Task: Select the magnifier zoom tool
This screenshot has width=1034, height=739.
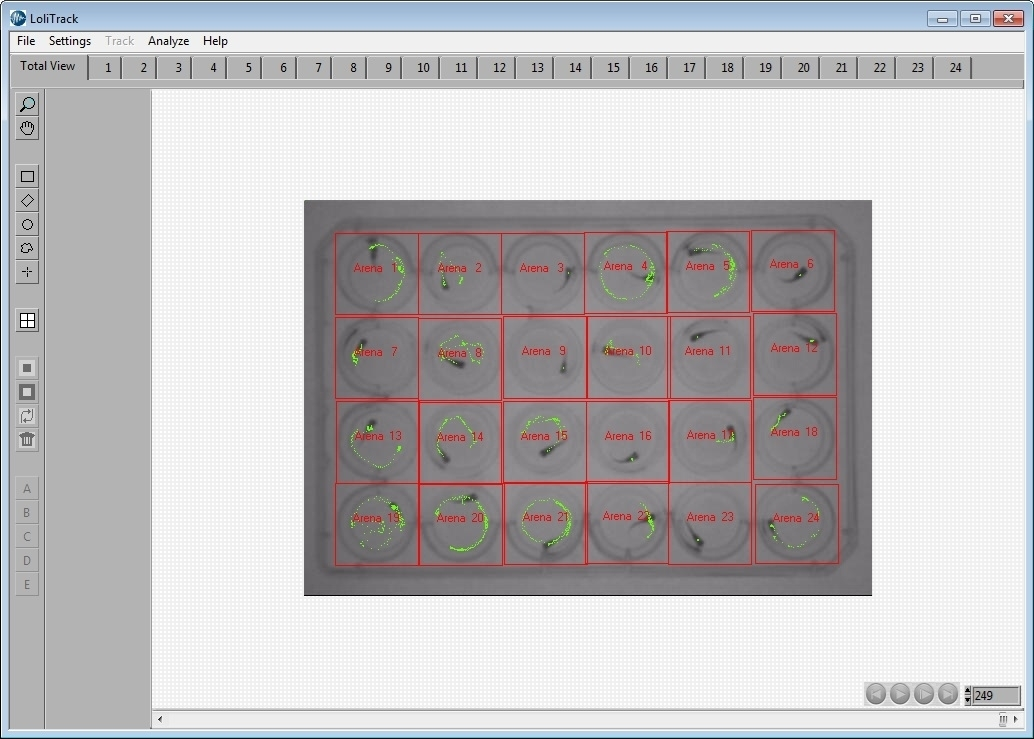Action: (27, 104)
